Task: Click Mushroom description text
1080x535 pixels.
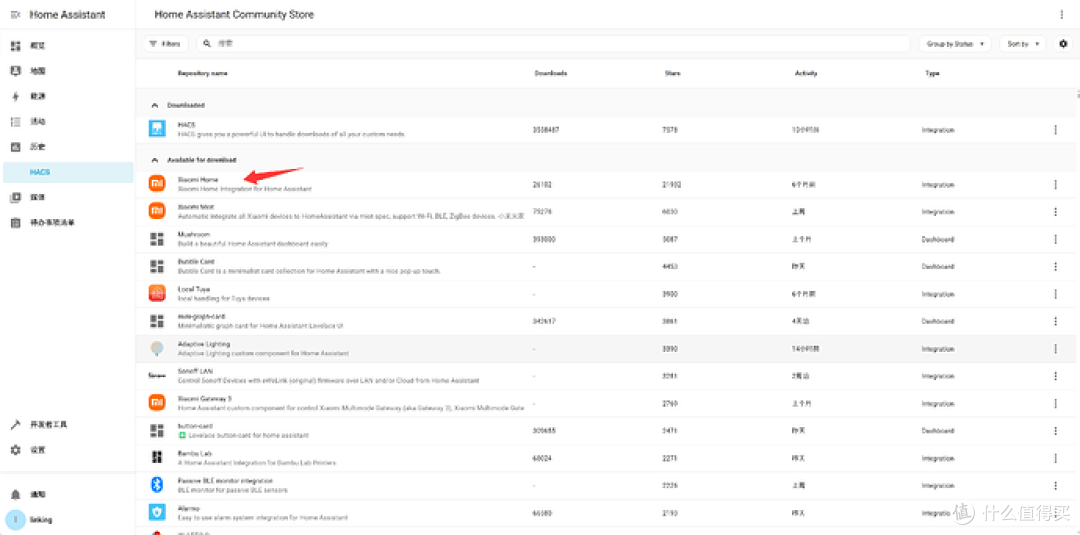Action: pos(253,244)
